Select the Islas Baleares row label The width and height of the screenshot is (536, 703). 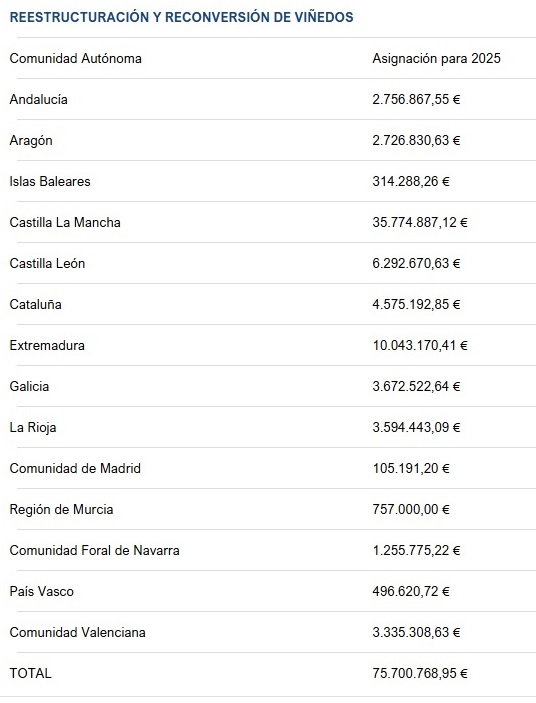(x=50, y=181)
